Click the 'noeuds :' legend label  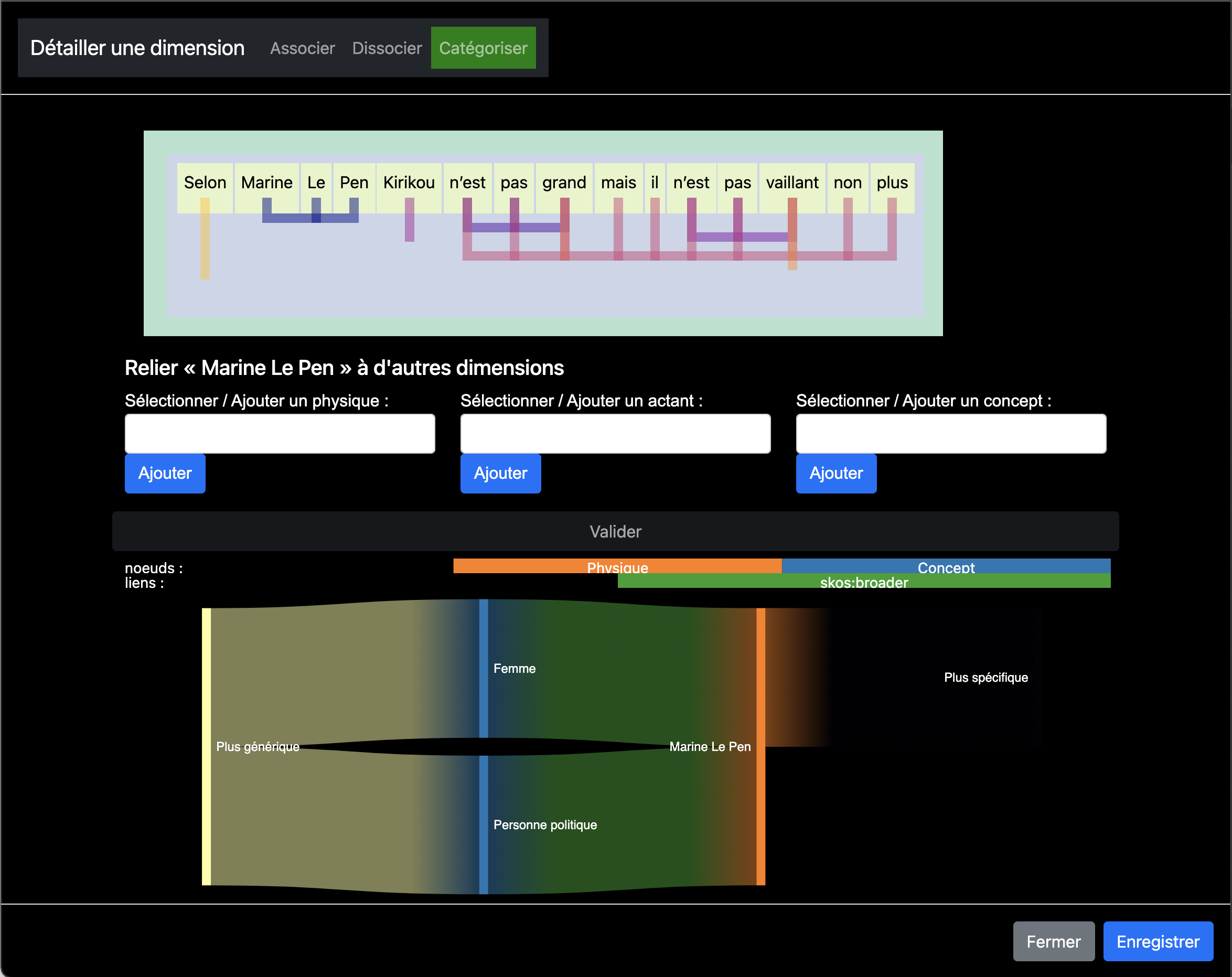tap(154, 568)
